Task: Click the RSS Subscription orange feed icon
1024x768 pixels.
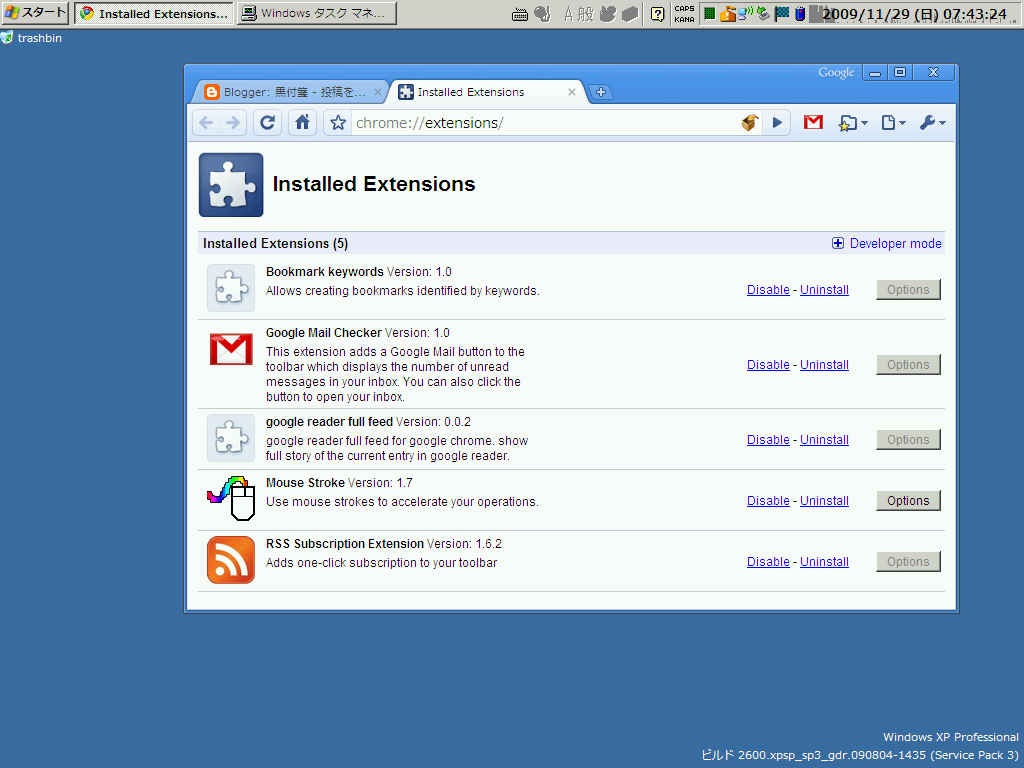Action: pyautogui.click(x=231, y=560)
